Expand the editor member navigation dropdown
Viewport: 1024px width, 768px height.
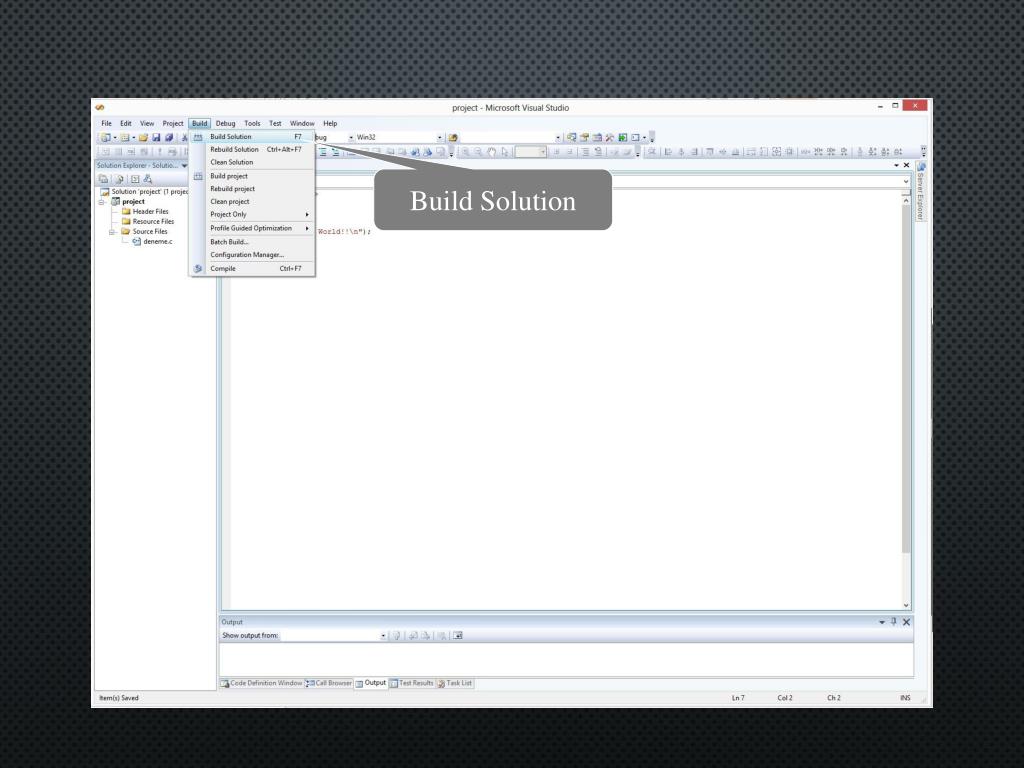click(x=906, y=182)
